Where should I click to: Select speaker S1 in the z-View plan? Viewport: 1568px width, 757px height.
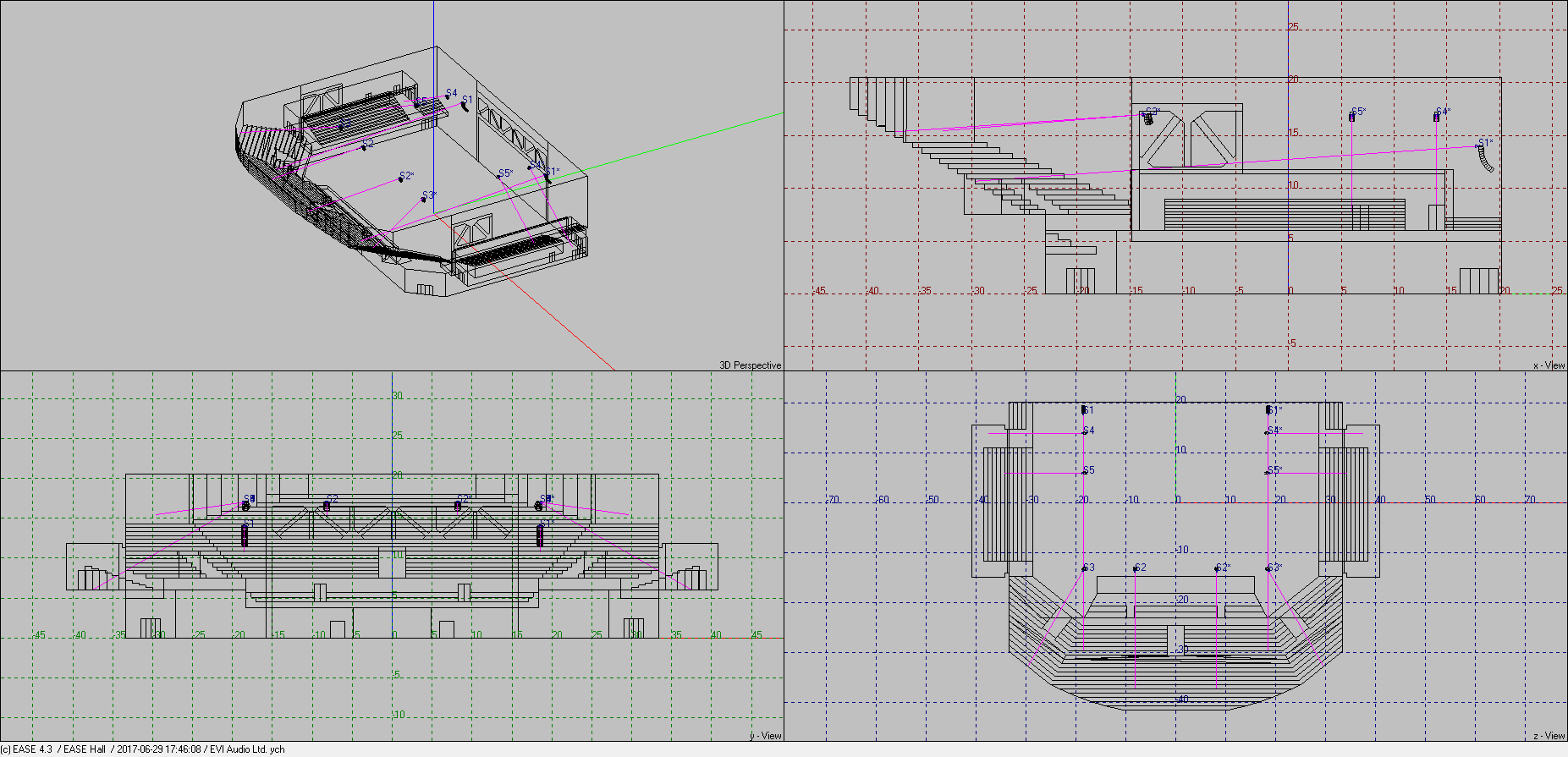click(x=1084, y=410)
